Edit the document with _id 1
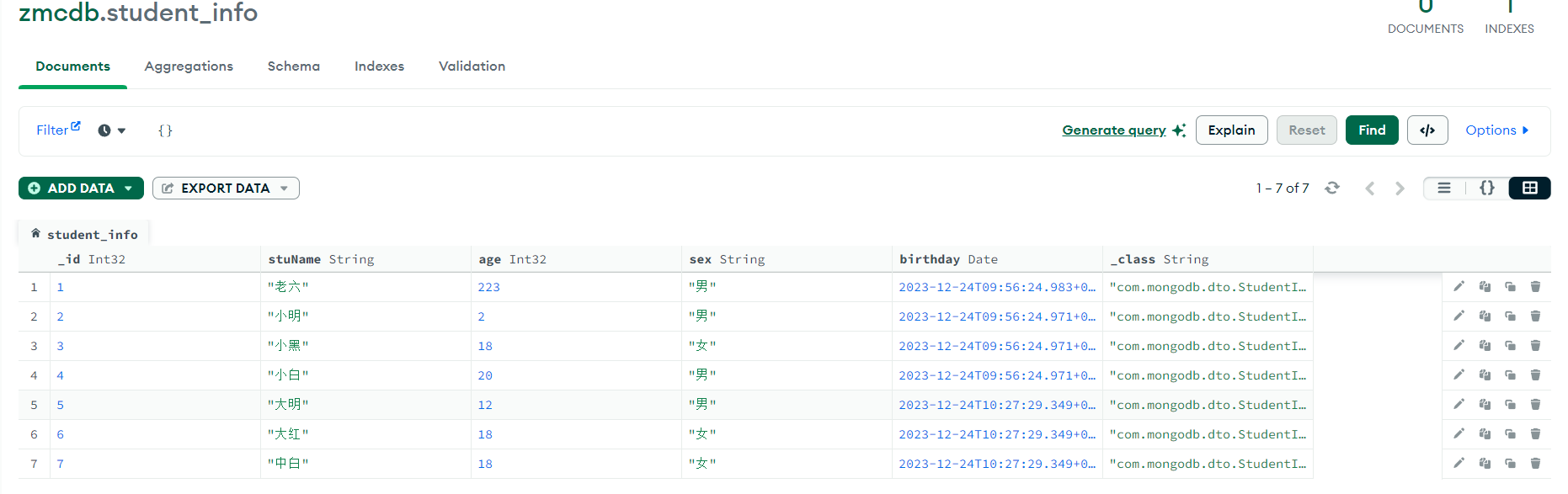The image size is (1568, 494). pos(1459,287)
